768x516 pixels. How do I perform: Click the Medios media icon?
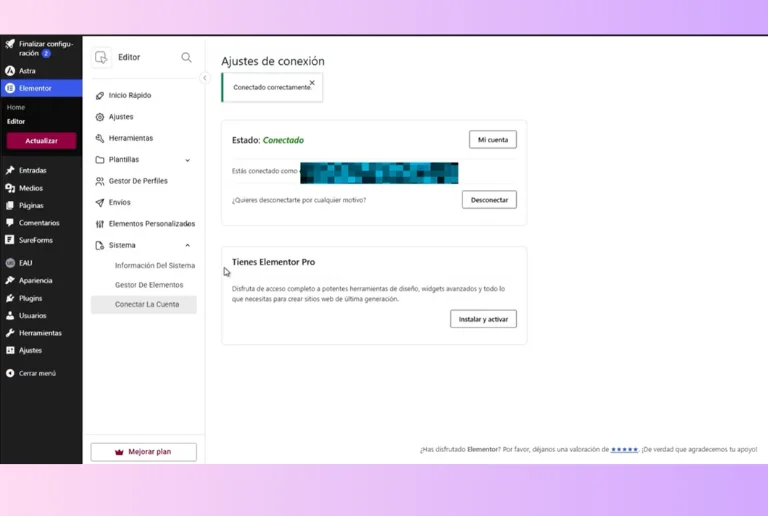click(x=10, y=188)
